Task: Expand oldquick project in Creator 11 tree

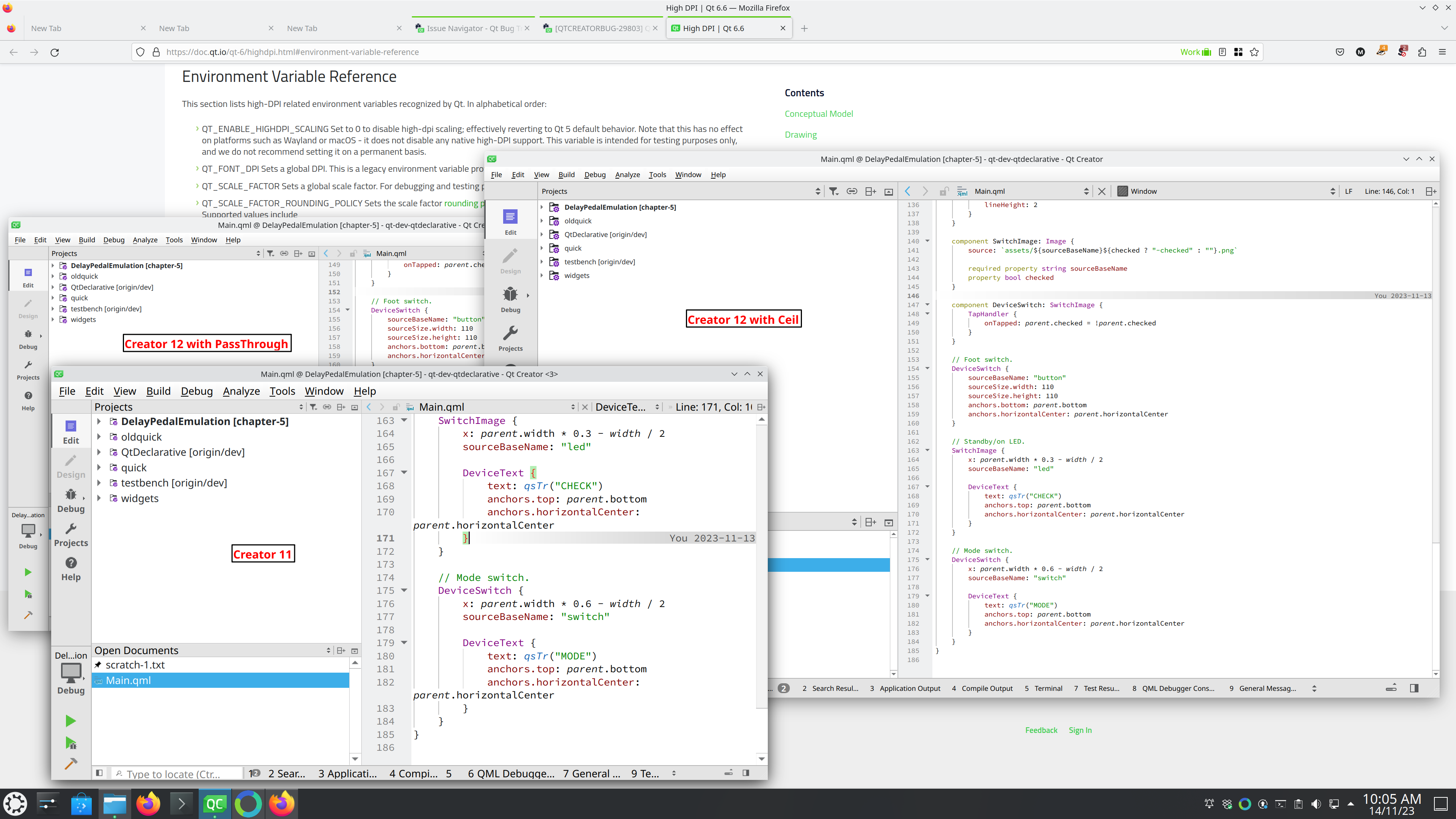Action: pos(99,437)
